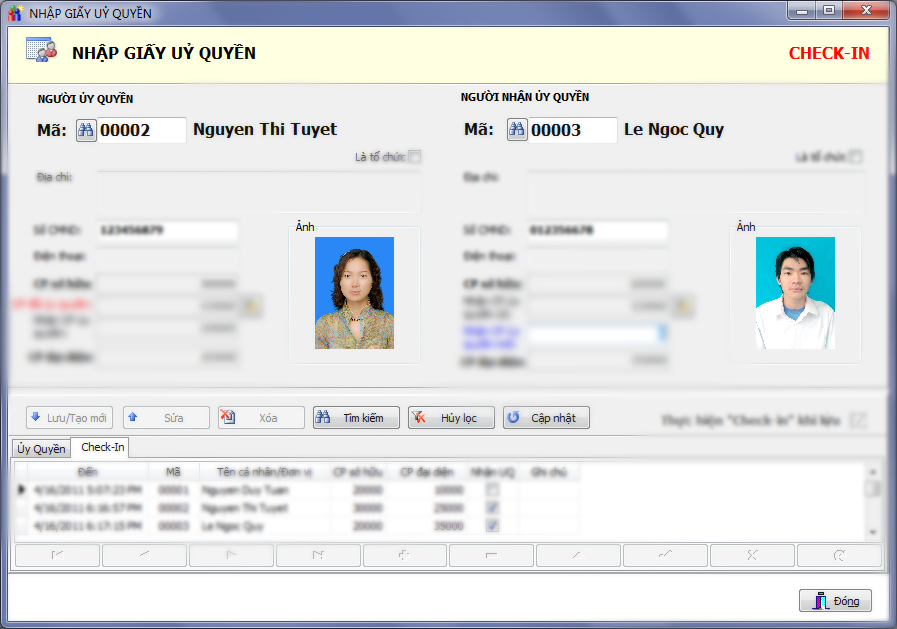Click the Đóng door icon button
The height and width of the screenshot is (629, 897).
(835, 601)
